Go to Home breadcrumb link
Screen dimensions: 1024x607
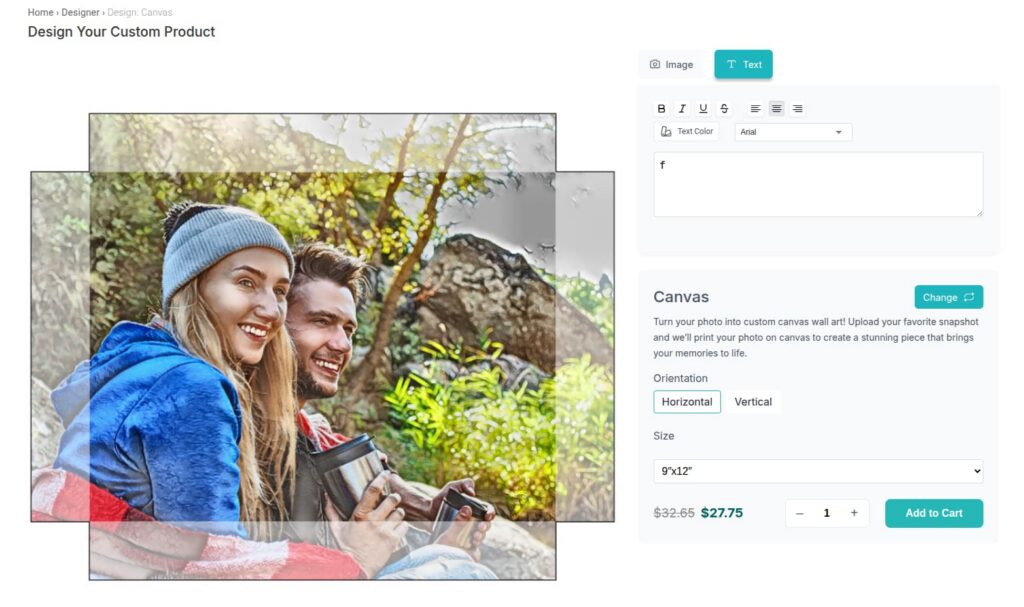[x=40, y=12]
